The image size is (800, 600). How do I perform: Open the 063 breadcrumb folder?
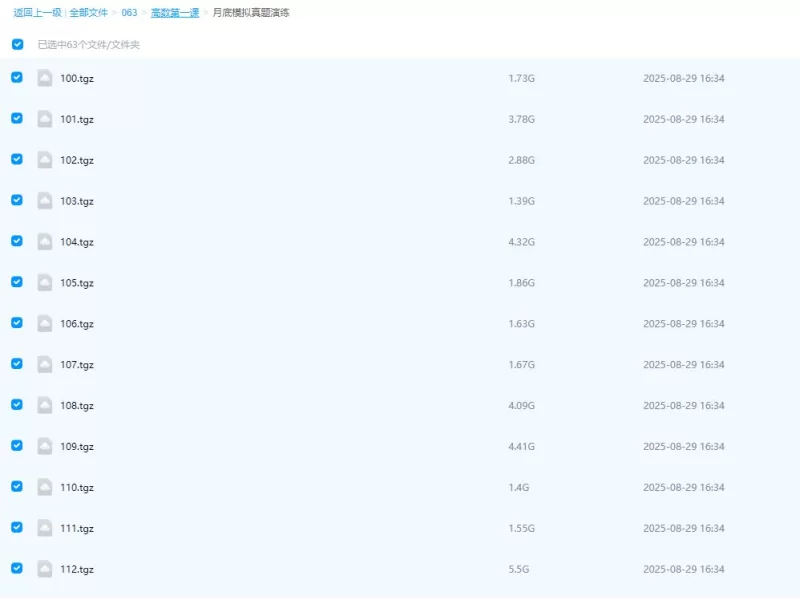point(129,13)
